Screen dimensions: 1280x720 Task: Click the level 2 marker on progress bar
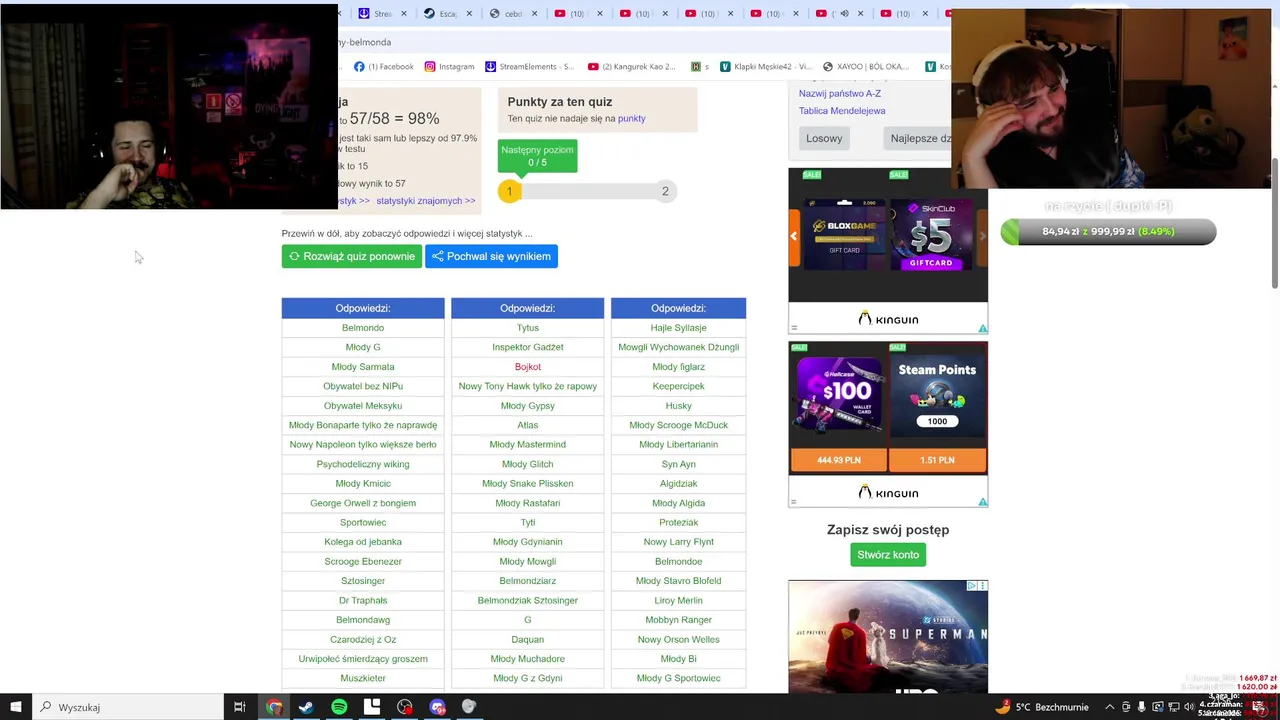coord(665,191)
